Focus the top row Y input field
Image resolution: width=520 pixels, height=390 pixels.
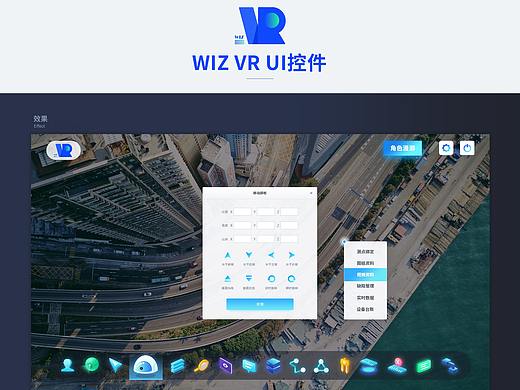pos(266,212)
